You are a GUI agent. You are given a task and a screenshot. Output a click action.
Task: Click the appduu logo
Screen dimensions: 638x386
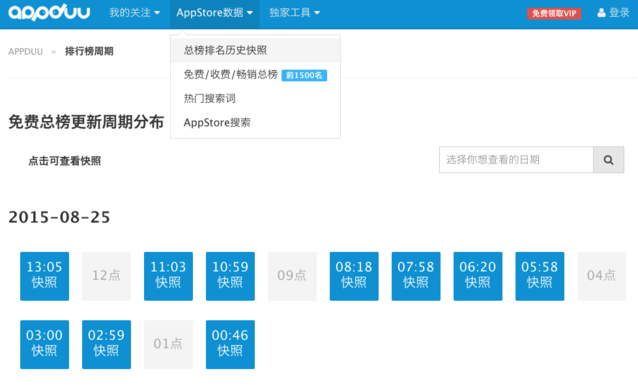[49, 13]
